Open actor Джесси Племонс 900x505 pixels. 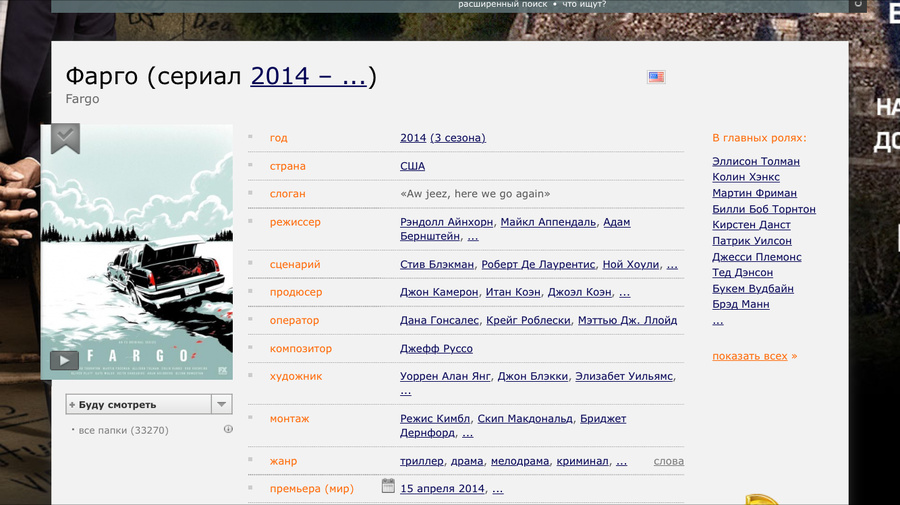[757, 257]
